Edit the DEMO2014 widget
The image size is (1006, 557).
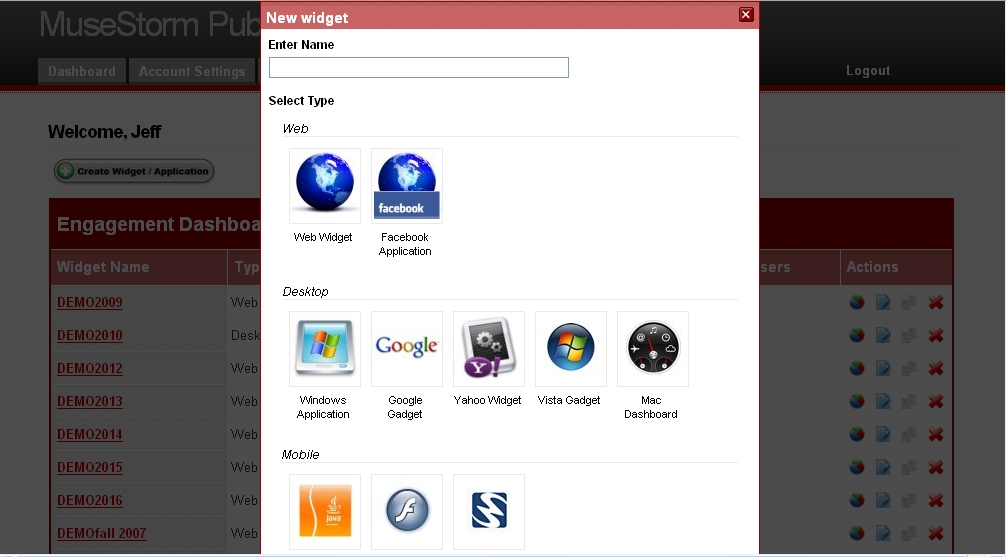883,434
